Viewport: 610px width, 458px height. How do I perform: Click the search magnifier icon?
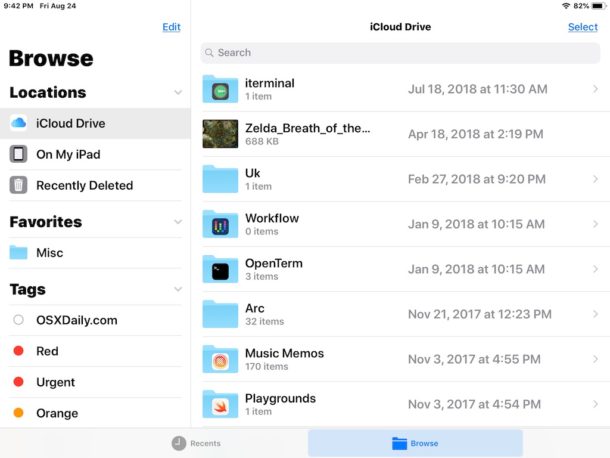[x=209, y=53]
